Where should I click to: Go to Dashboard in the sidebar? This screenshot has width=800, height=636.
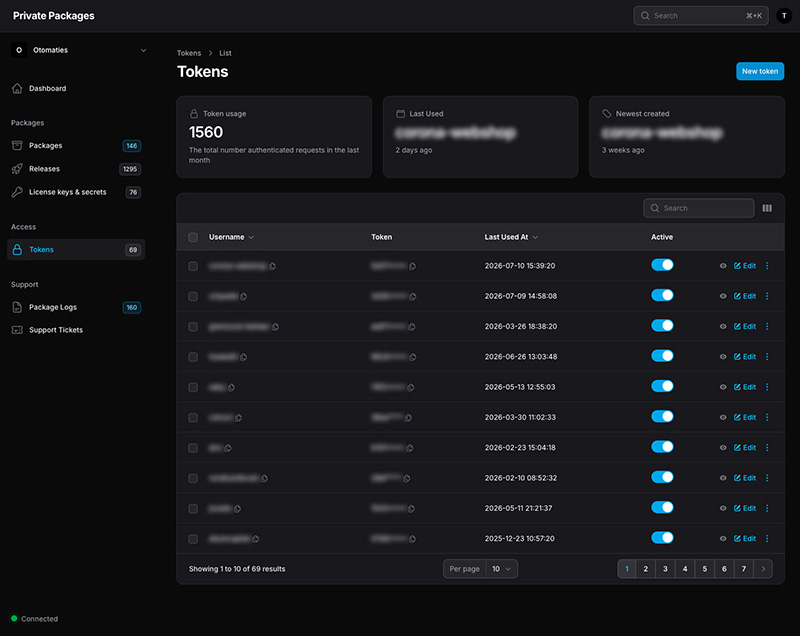pos(76,88)
